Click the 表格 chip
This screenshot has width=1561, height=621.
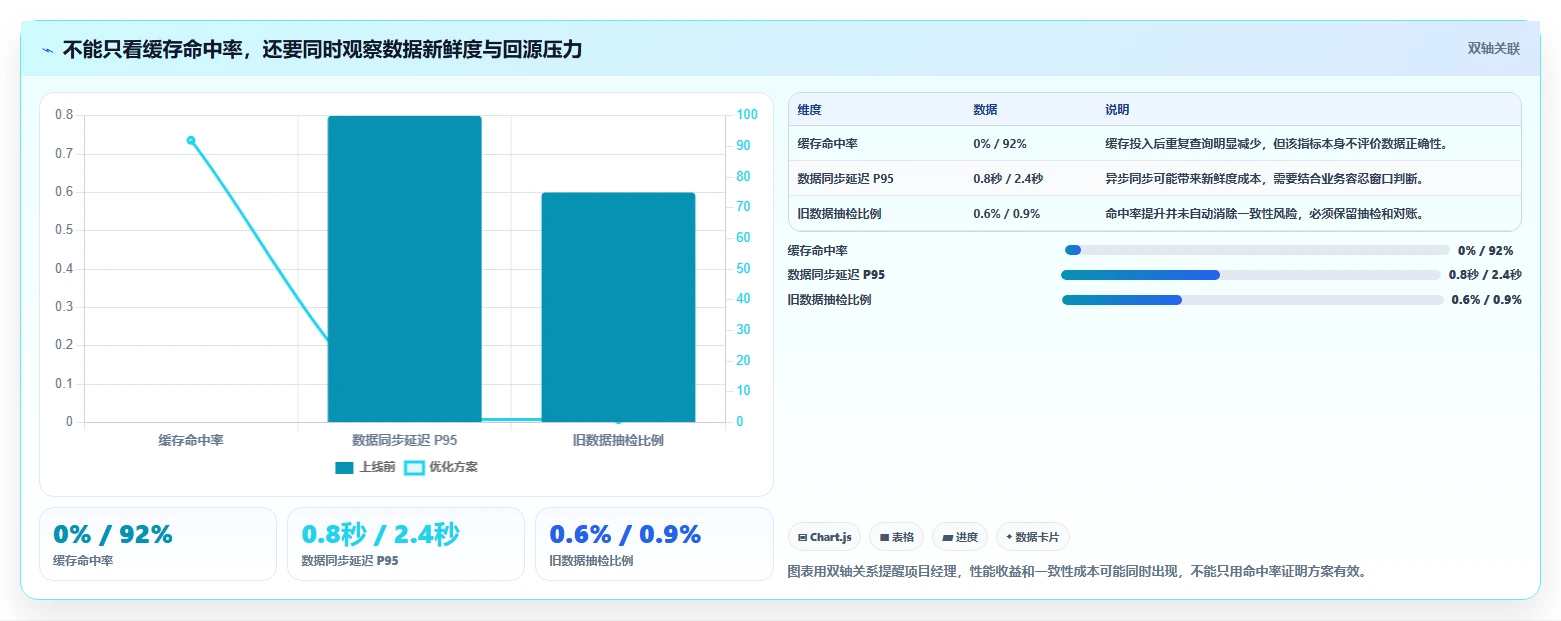pyautogui.click(x=897, y=537)
